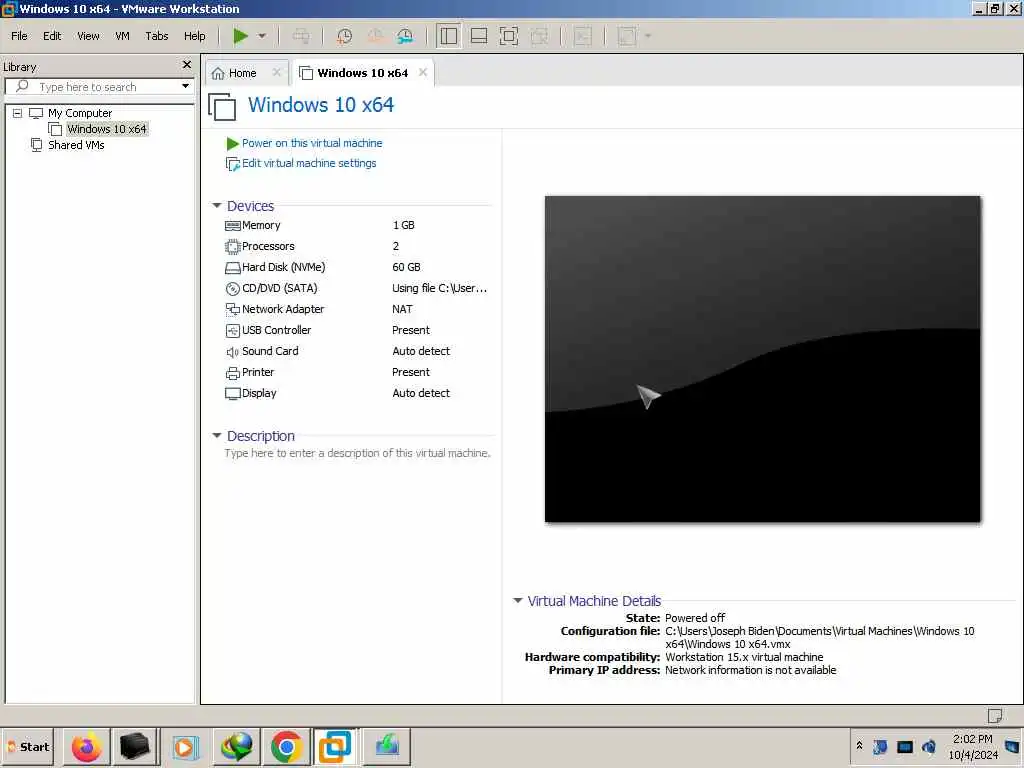Click the message log icon in status bar
The height and width of the screenshot is (768, 1024).
pos(995,716)
